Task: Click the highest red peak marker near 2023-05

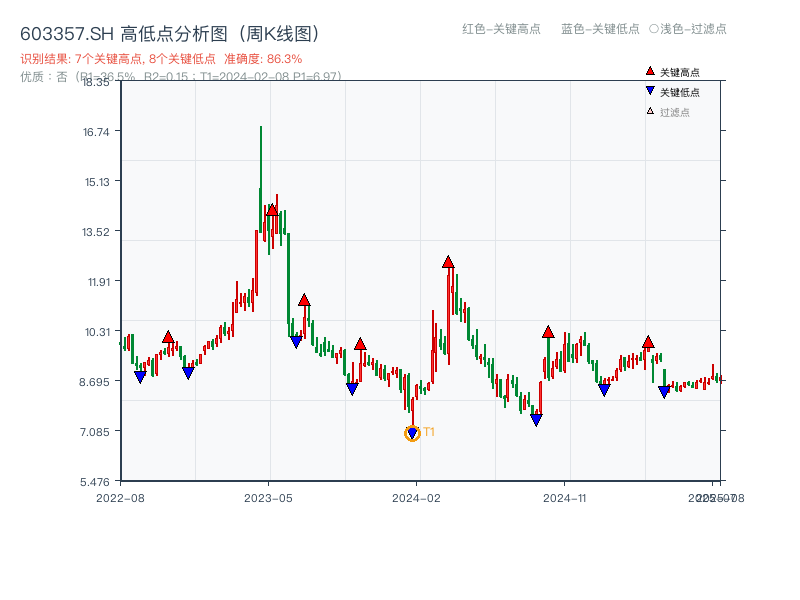Action: click(270, 210)
